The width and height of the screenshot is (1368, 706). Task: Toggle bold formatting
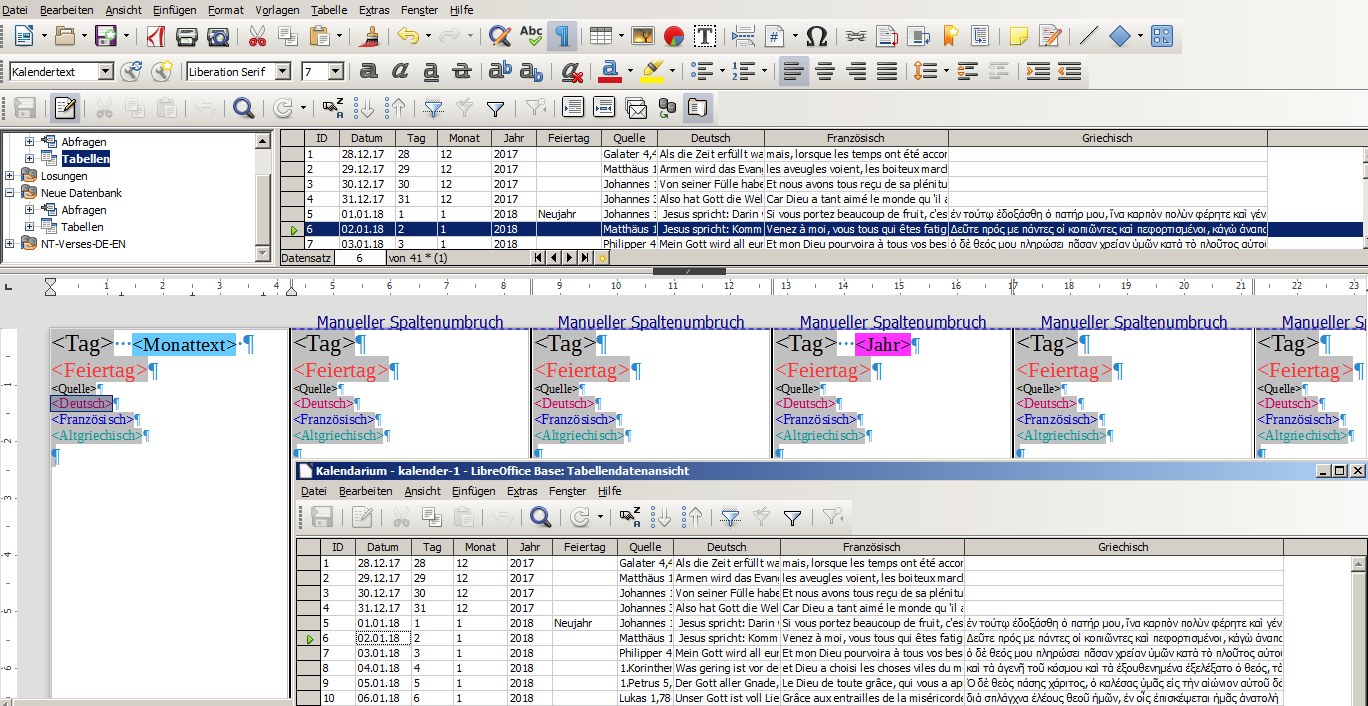[368, 72]
